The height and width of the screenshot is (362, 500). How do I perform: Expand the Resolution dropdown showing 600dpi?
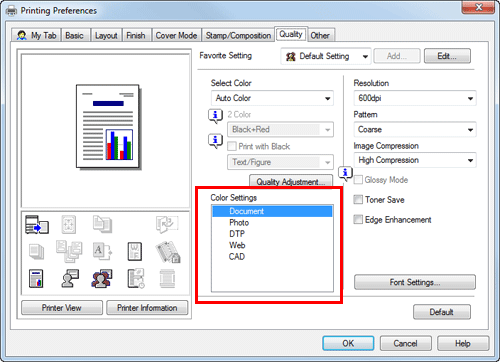tap(415, 98)
